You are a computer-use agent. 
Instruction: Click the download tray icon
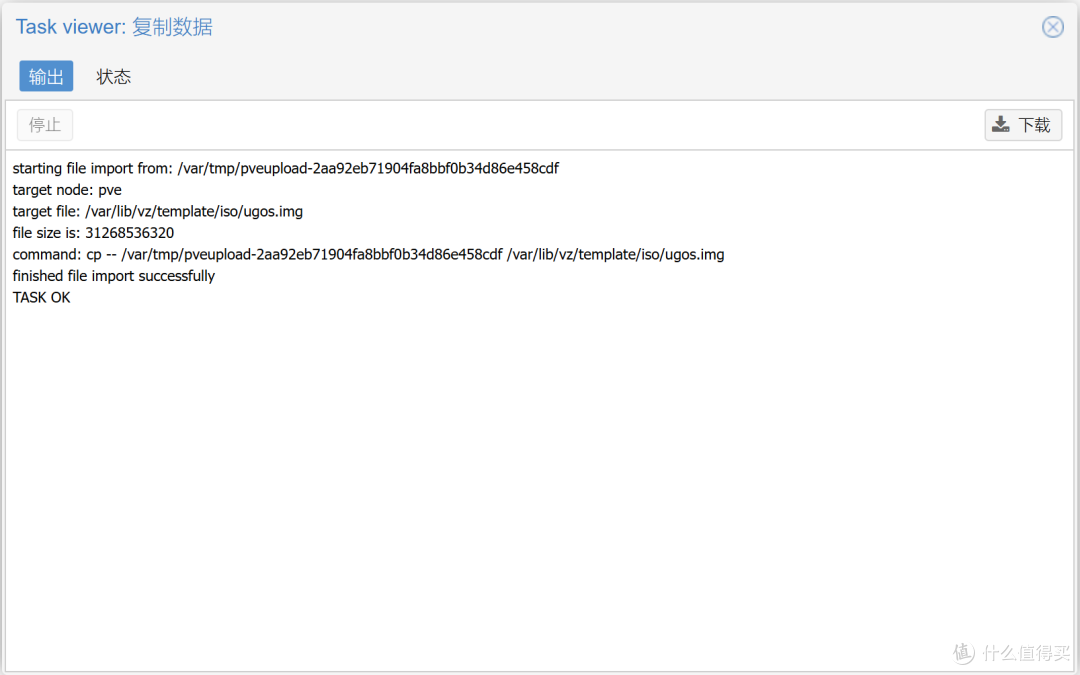tap(1001, 125)
